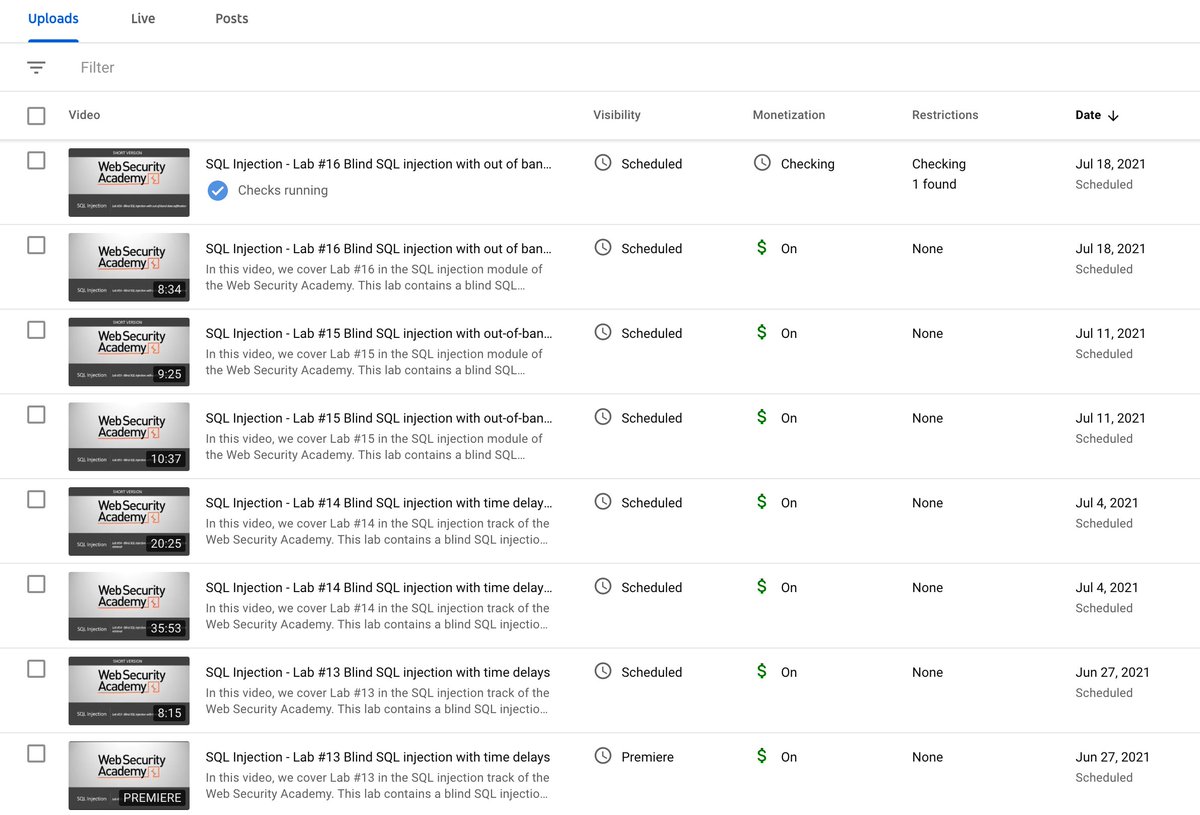Open the thumbnail labeled PREMIERE
1200x815 pixels.
(x=129, y=776)
